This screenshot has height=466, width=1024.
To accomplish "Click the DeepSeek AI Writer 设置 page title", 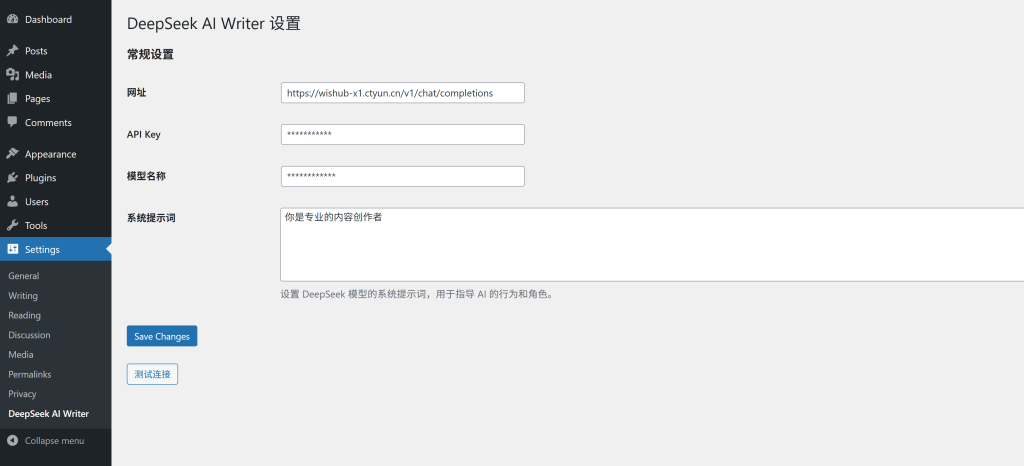I will click(x=214, y=23).
